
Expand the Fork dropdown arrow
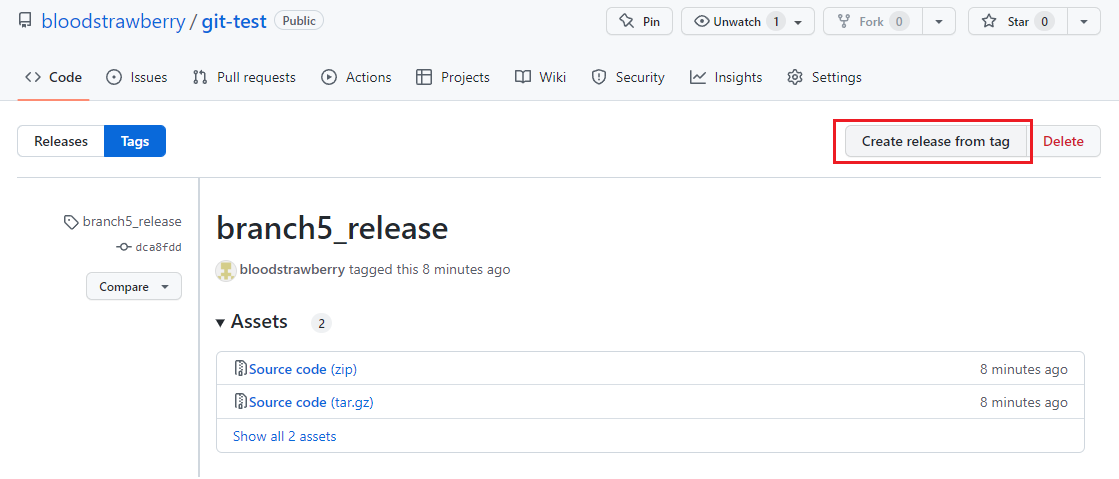click(x=939, y=21)
